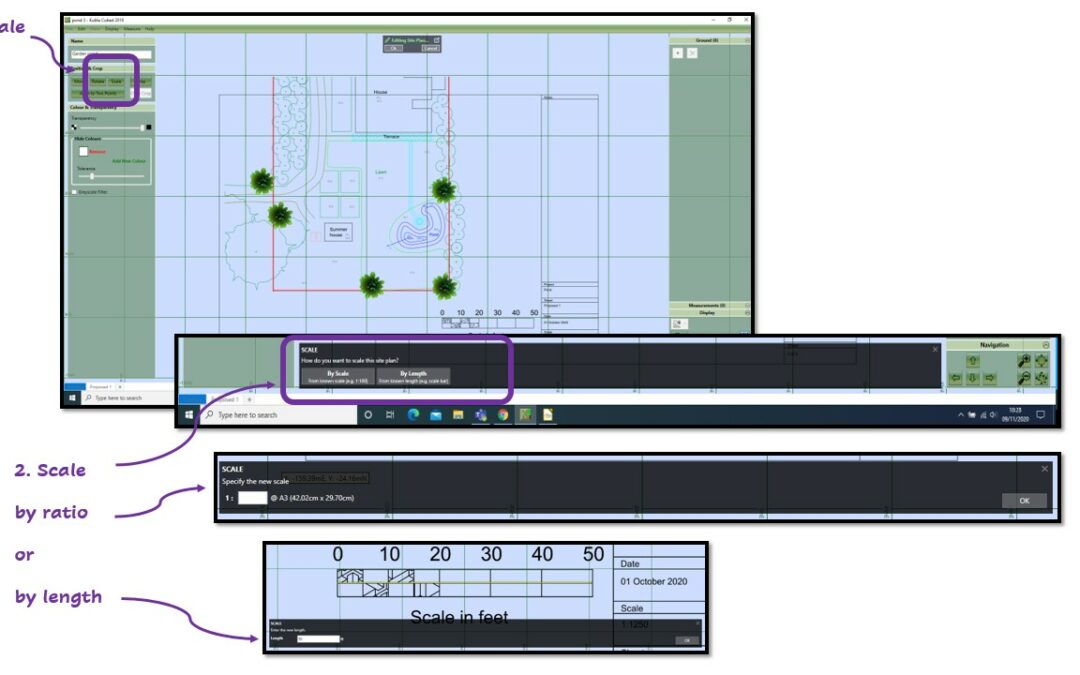1080x675 pixels.
Task: Pop out the Editing Site Plan box
Action: click(x=437, y=41)
